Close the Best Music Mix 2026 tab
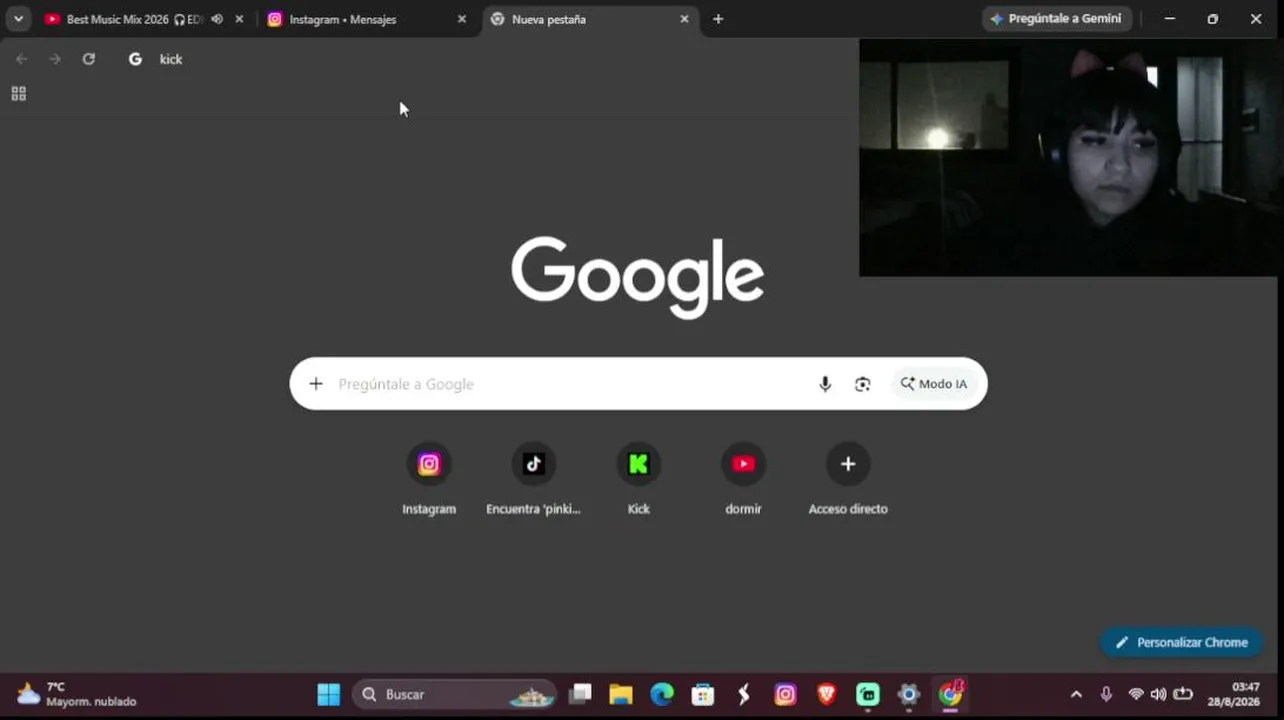This screenshot has width=1284, height=720. [x=239, y=19]
